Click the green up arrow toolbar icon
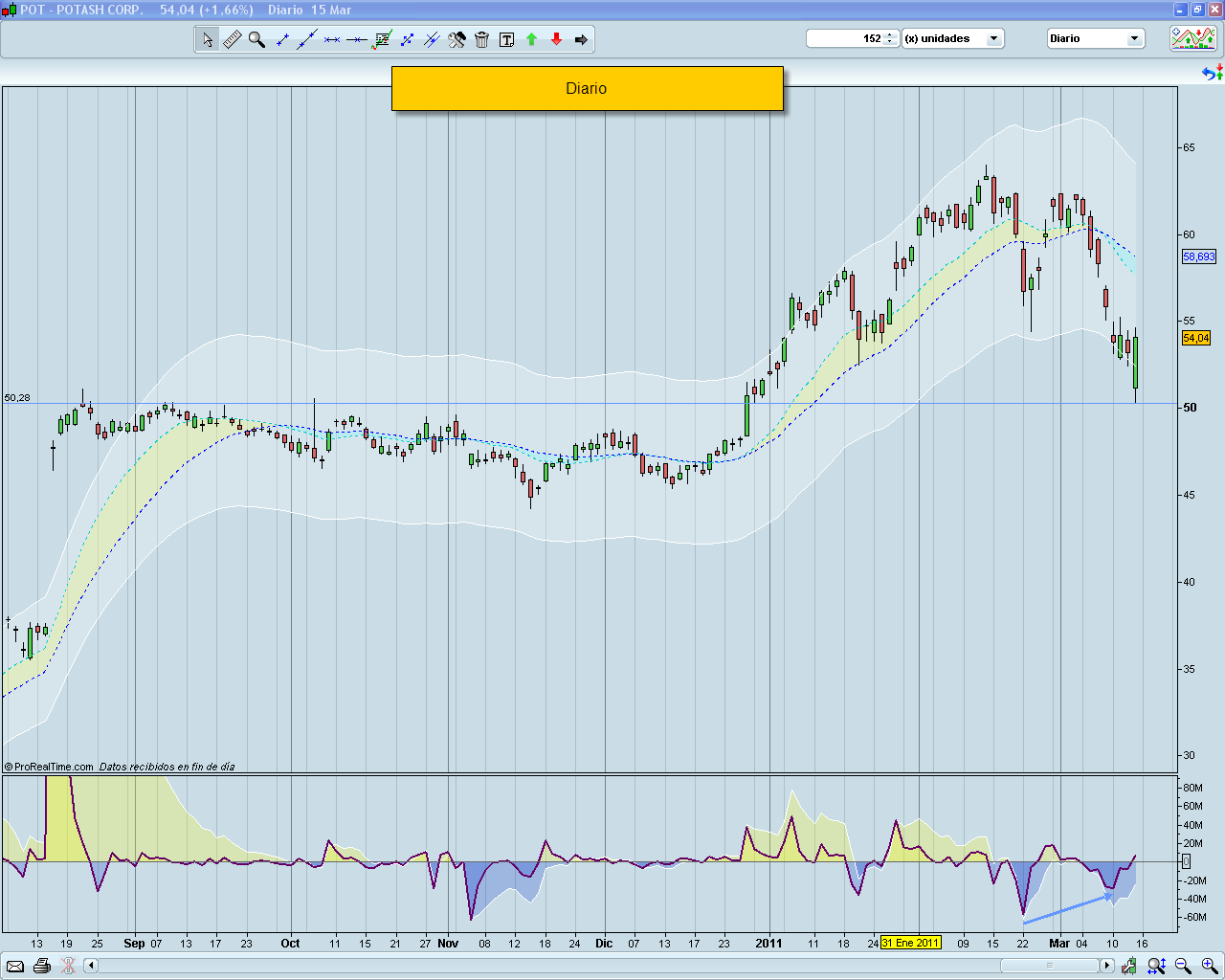The width and height of the screenshot is (1225, 980). [531, 39]
